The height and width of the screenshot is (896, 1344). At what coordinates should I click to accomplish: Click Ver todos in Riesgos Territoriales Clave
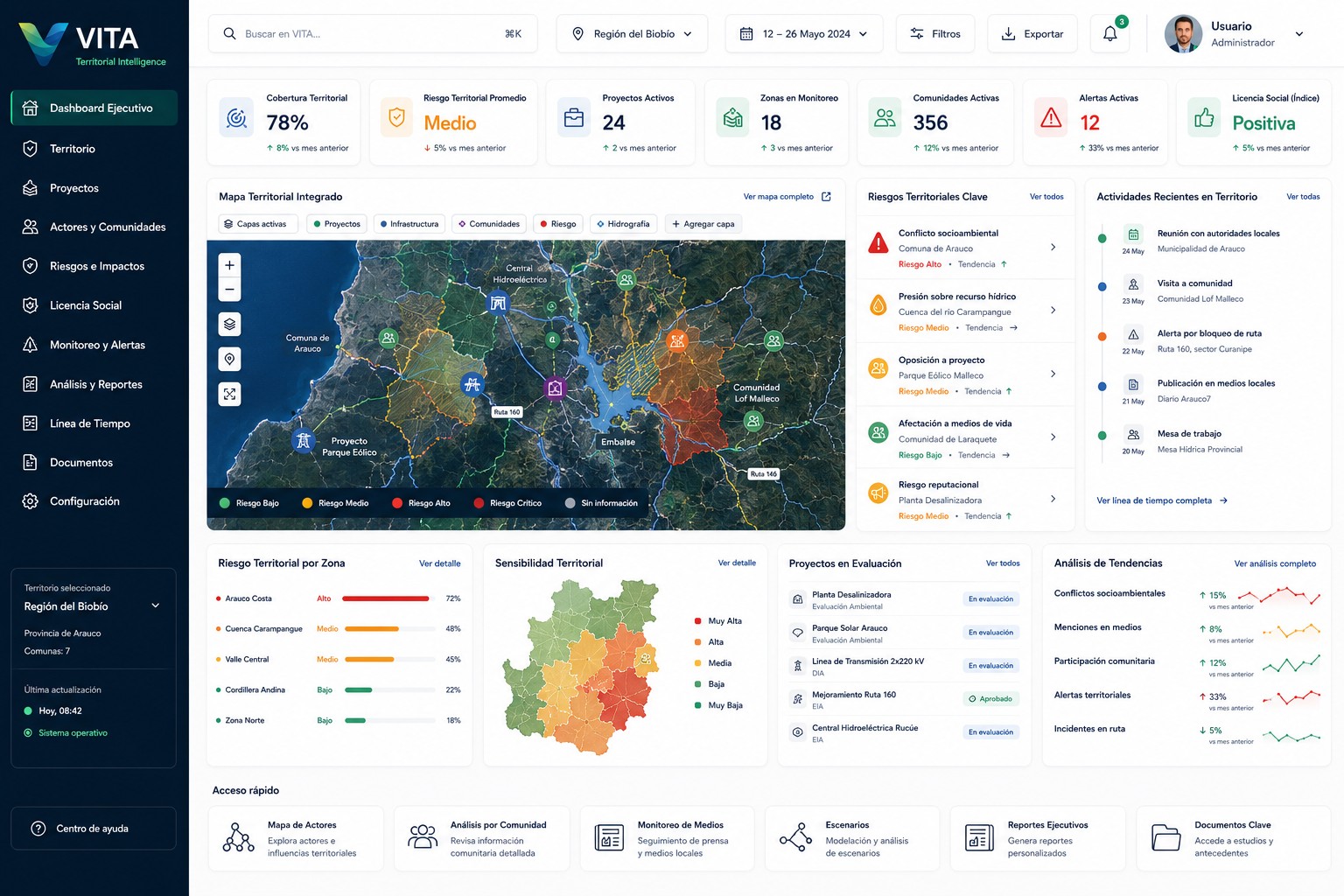tap(1046, 197)
